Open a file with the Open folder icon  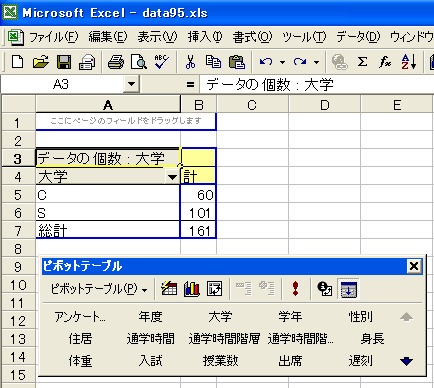[x=41, y=62]
